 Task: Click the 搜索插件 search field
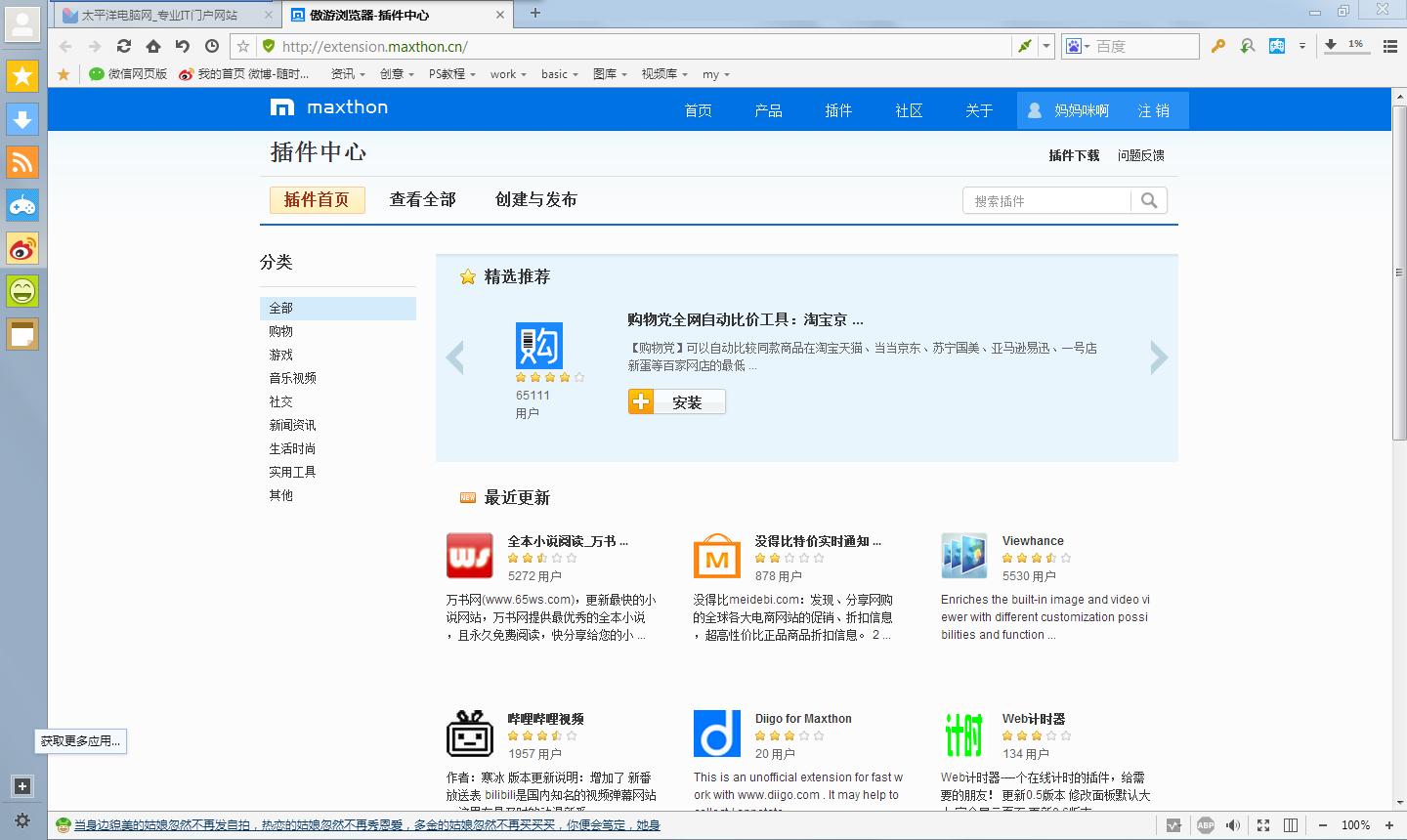[x=1046, y=200]
